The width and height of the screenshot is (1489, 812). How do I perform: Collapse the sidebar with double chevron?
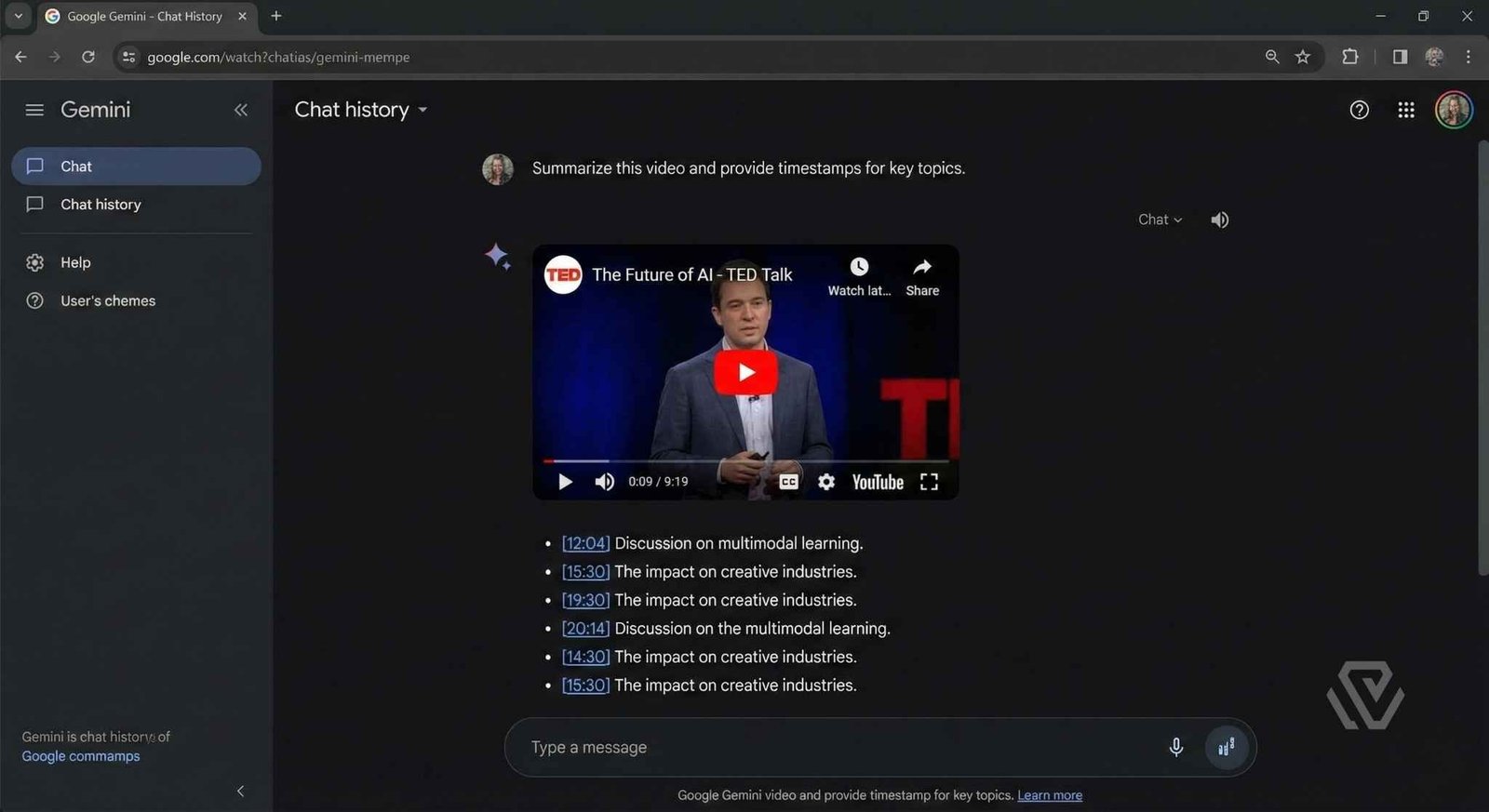(x=241, y=110)
